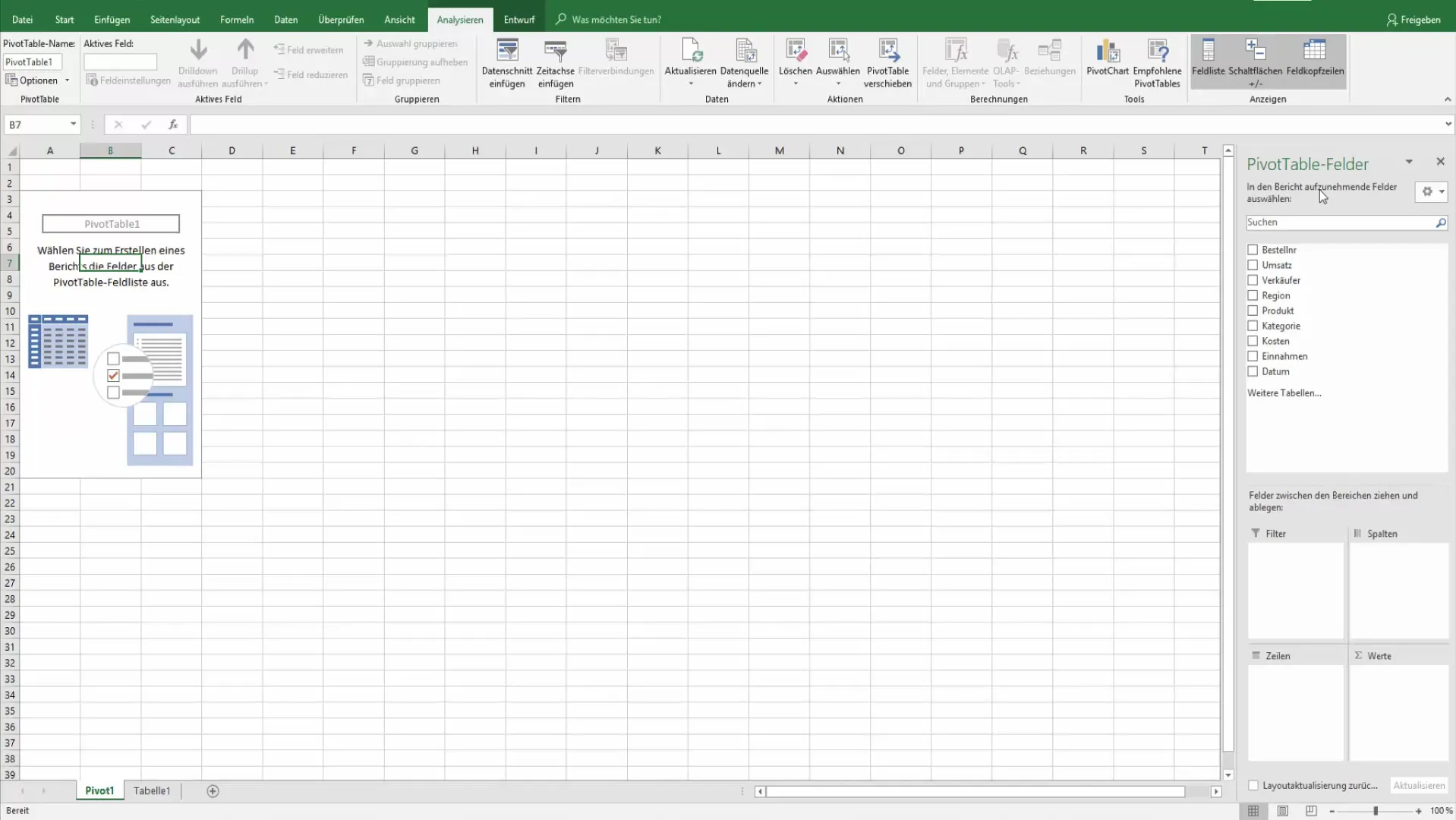
Task: Click Drillup ausführen arrow
Action: (x=245, y=50)
